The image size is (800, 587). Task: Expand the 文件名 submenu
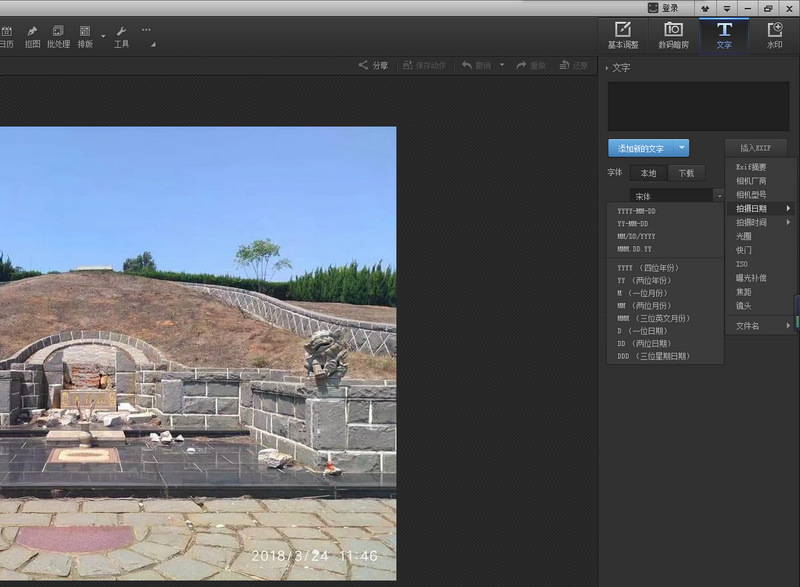click(x=762, y=325)
